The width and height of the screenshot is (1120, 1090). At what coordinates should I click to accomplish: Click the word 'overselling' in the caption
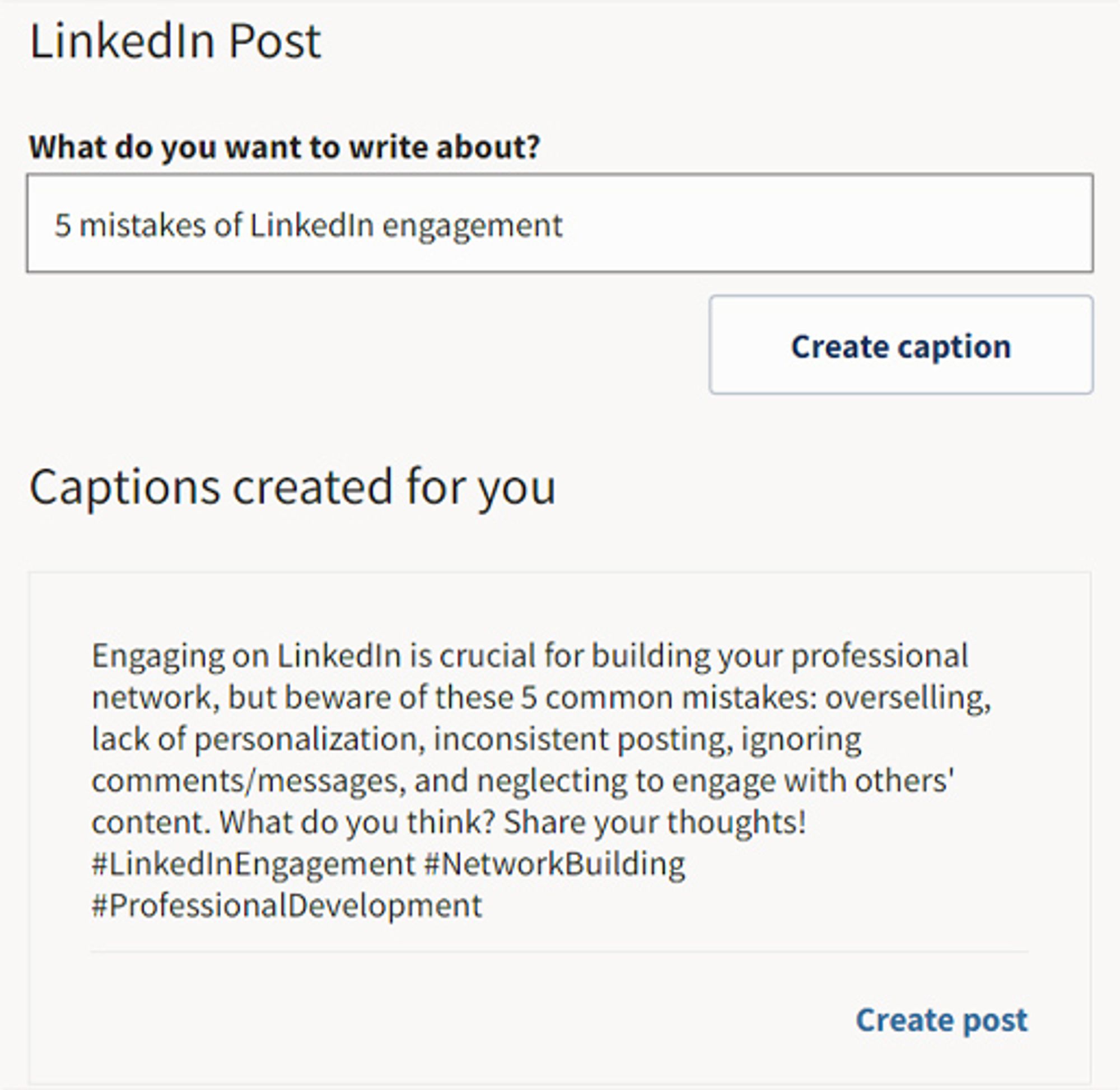907,697
